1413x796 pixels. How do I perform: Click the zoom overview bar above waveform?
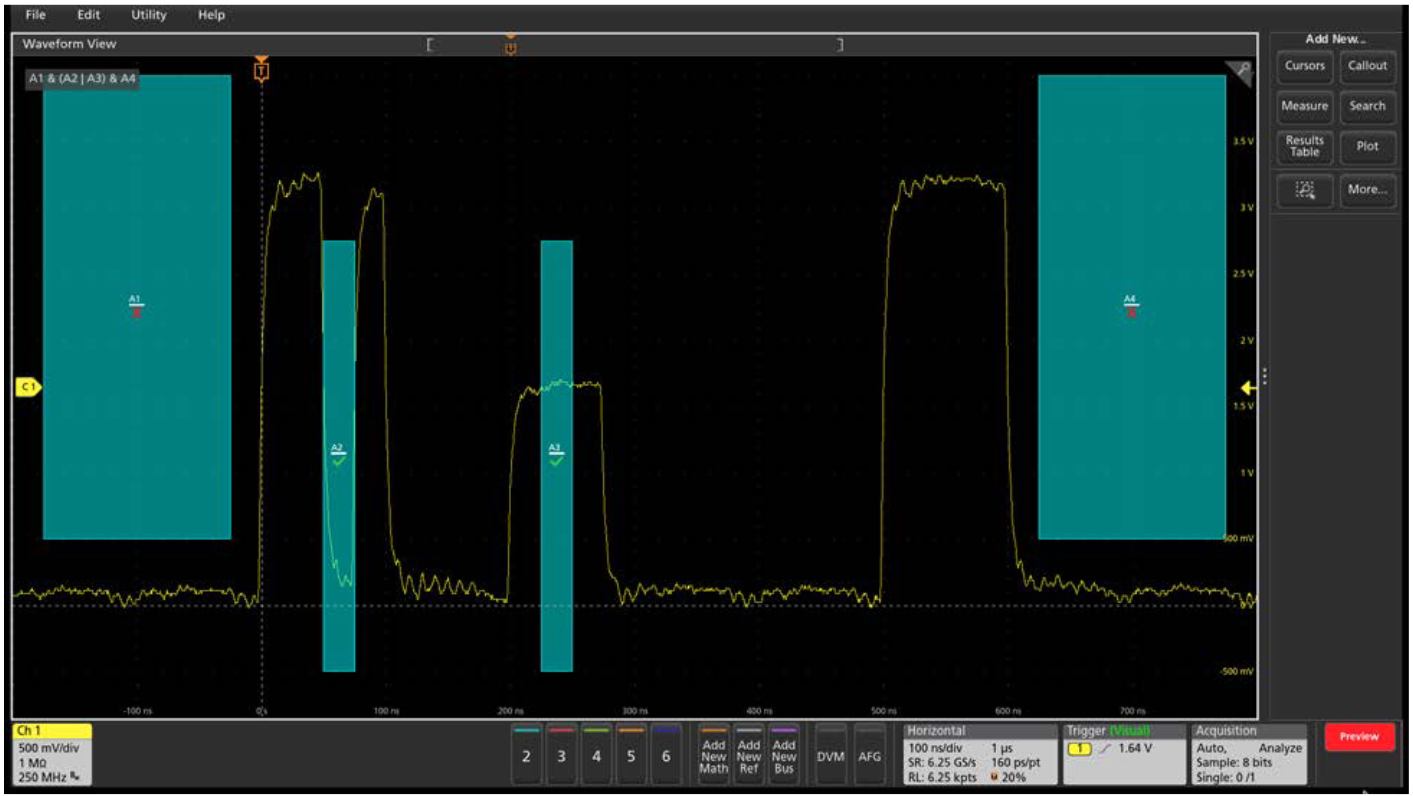pos(635,44)
